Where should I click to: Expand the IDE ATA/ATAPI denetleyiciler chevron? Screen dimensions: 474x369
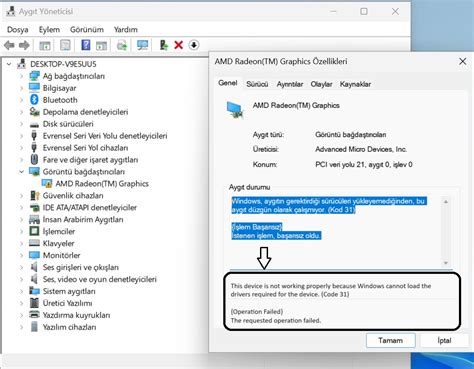pyautogui.click(x=21, y=208)
